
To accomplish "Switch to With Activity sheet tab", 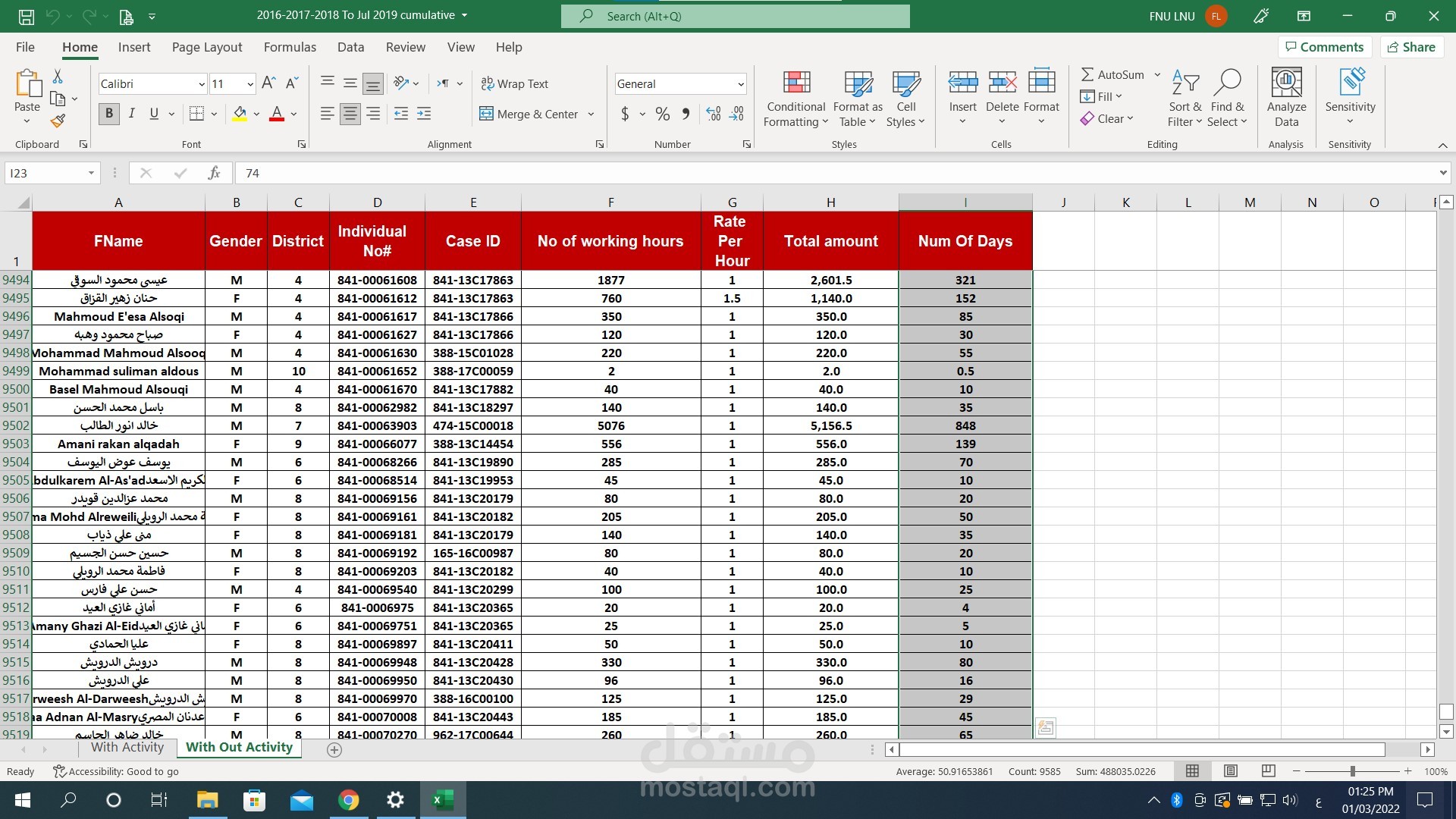I will coord(127,747).
